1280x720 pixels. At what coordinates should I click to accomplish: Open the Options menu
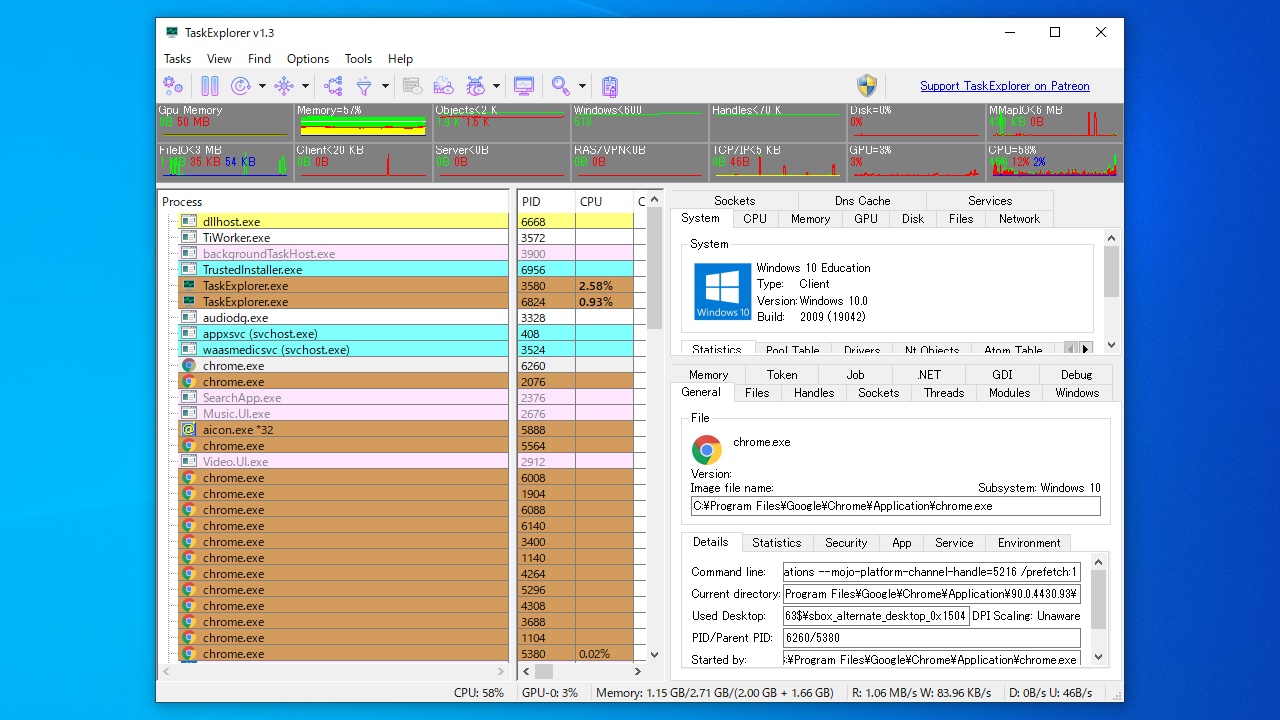[x=308, y=59]
